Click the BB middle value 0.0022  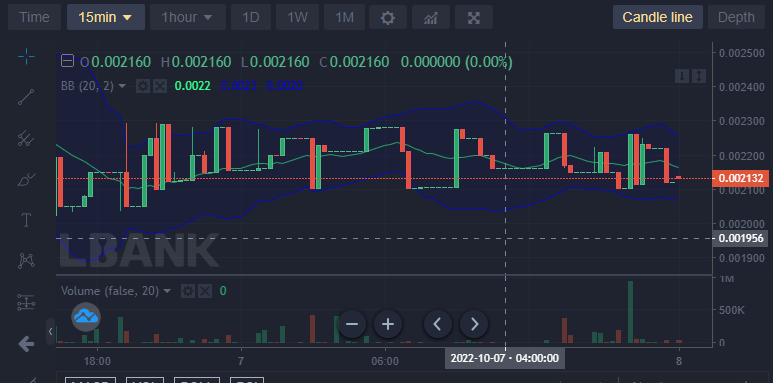193,86
